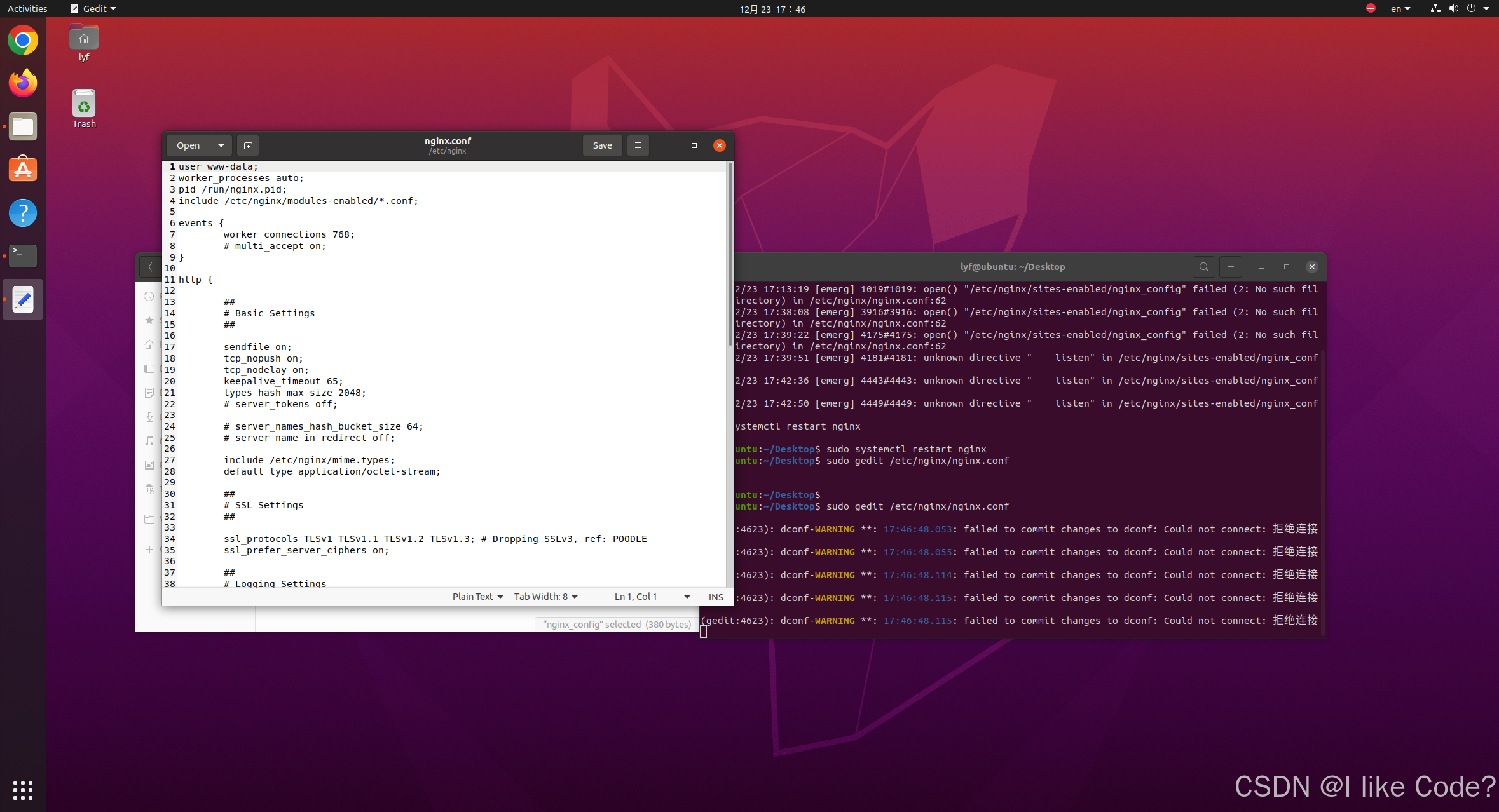The width and height of the screenshot is (1499, 812).
Task: Click the Gedit vertical scrollbar
Action: (x=730, y=254)
